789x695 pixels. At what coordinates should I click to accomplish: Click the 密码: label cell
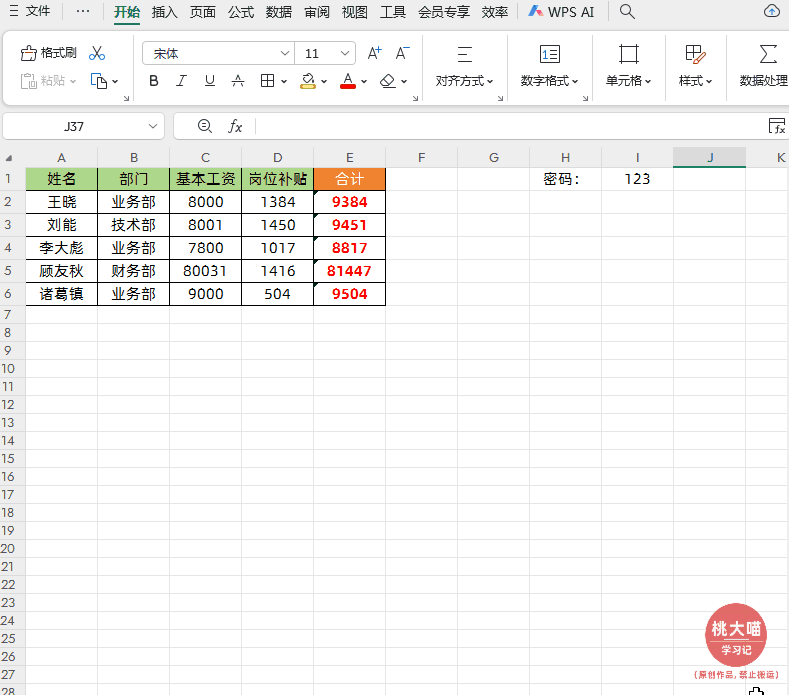(x=565, y=179)
